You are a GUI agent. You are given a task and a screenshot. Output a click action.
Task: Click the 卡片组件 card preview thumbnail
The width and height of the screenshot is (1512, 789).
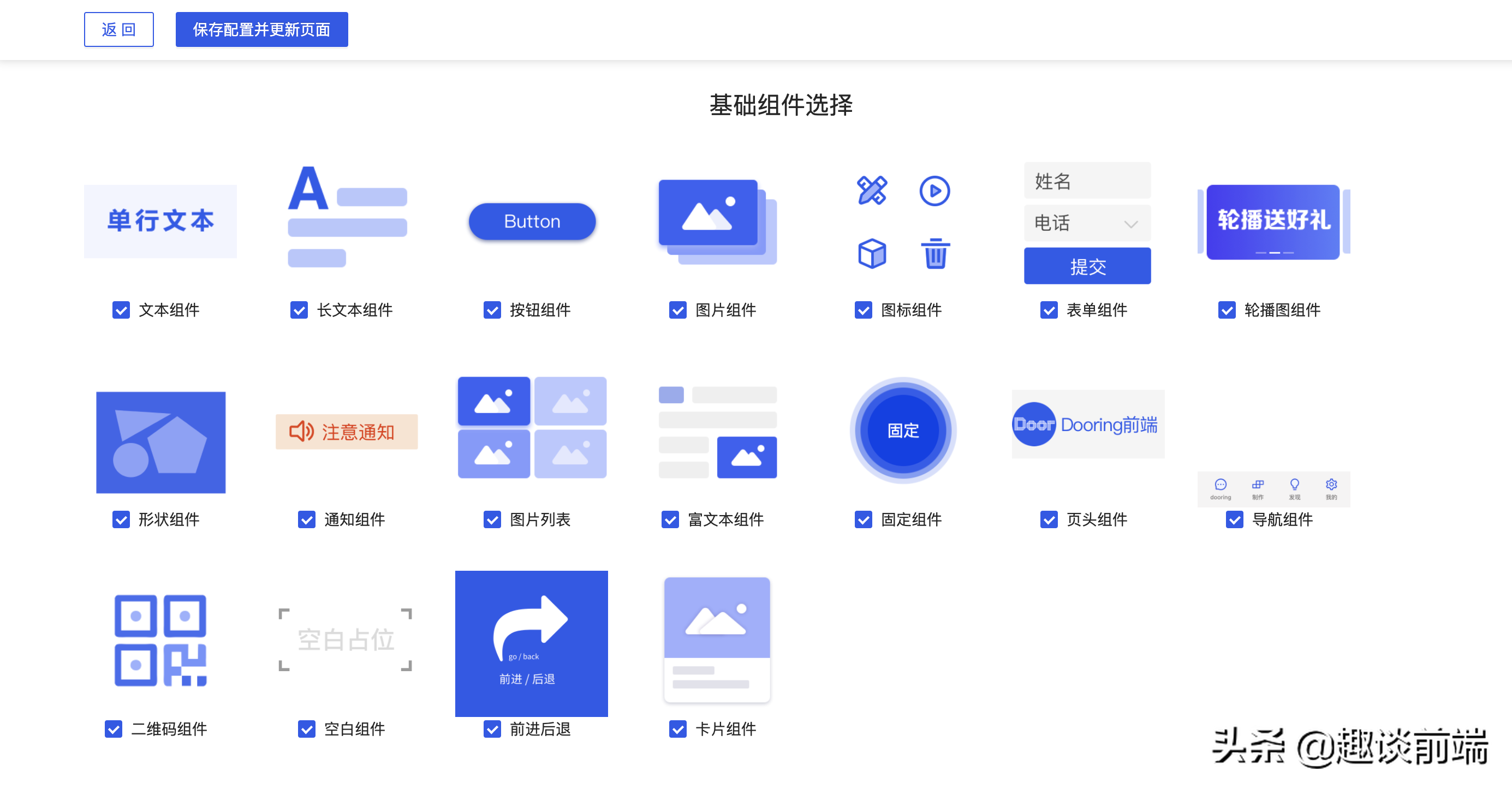click(717, 640)
